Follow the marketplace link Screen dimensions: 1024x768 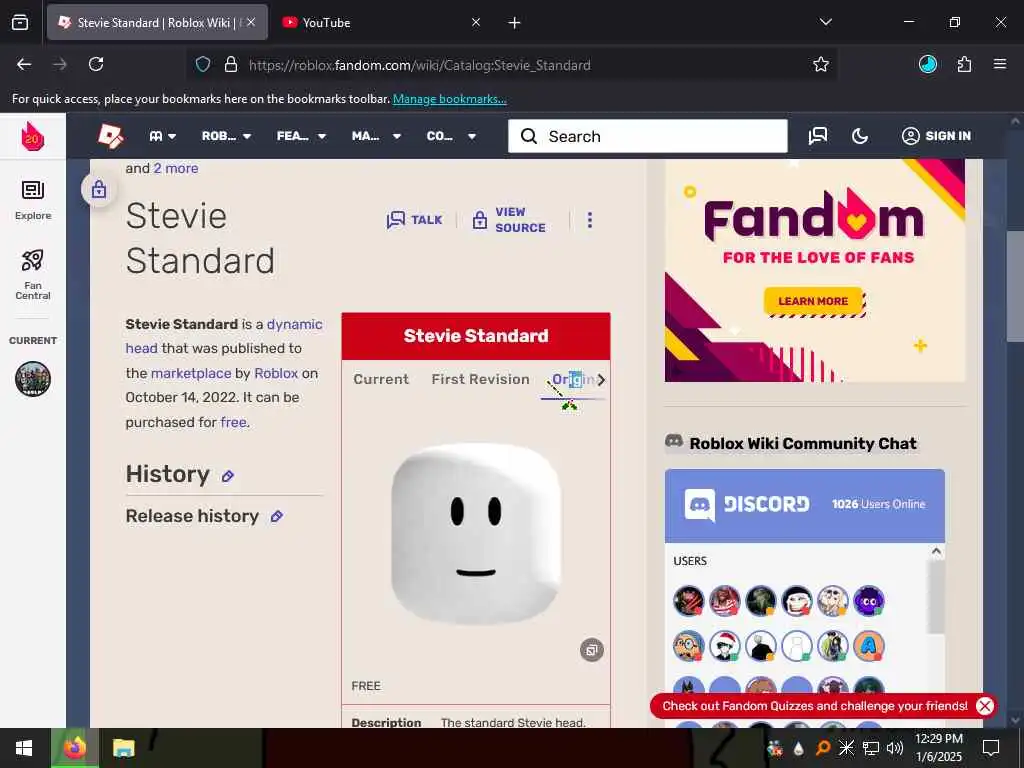point(191,373)
